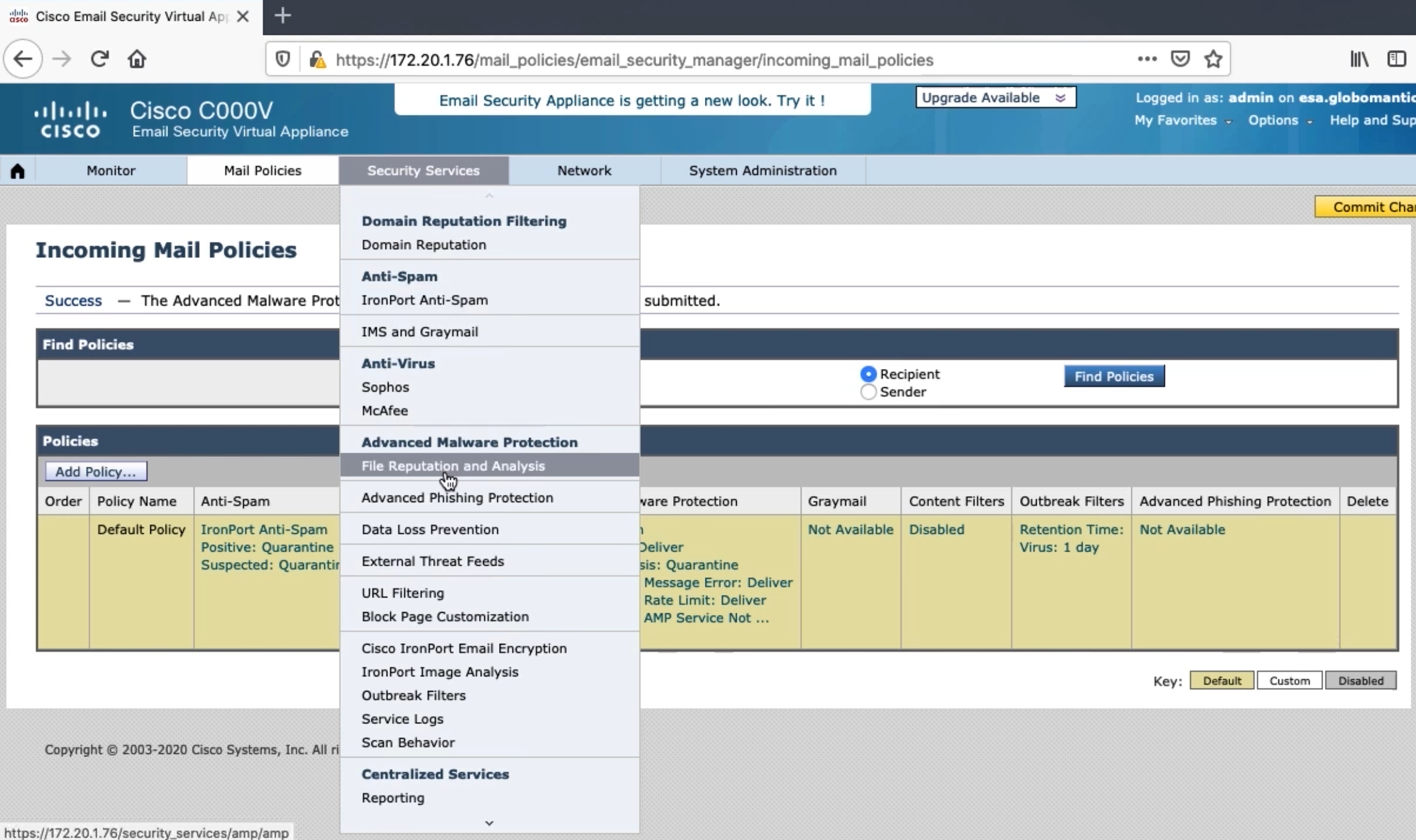Click the appliance home icon in navigation bar
1416x840 pixels.
coord(18,171)
